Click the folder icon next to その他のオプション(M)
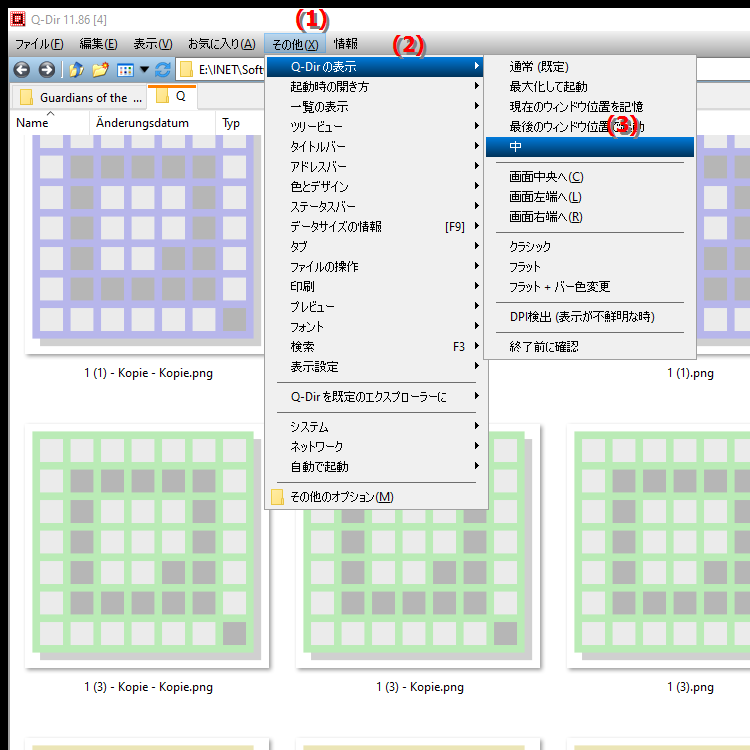This screenshot has width=750, height=750. [x=277, y=497]
